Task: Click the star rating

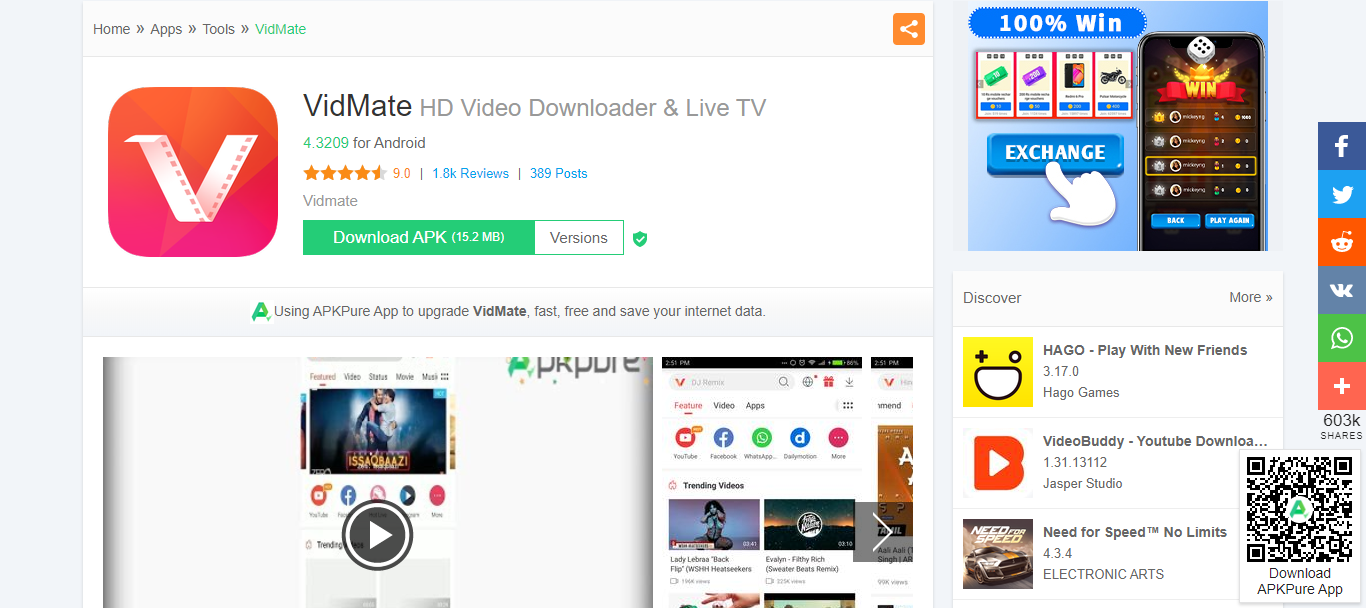Action: [345, 173]
